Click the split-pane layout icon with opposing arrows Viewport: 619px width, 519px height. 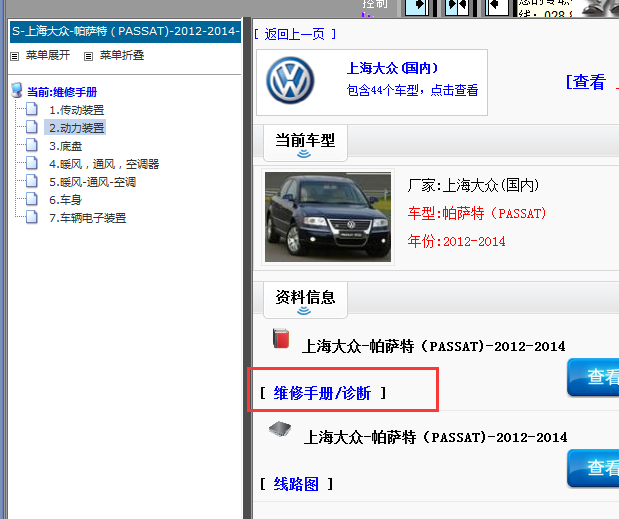tap(456, 7)
